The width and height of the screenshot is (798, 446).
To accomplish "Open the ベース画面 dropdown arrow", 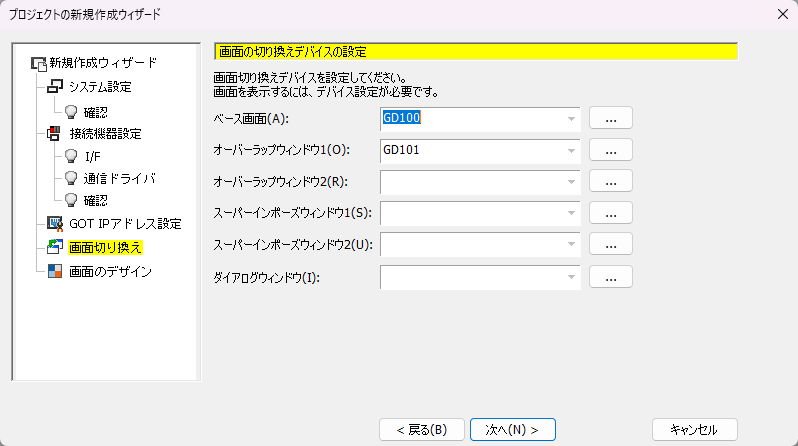I will coord(572,119).
